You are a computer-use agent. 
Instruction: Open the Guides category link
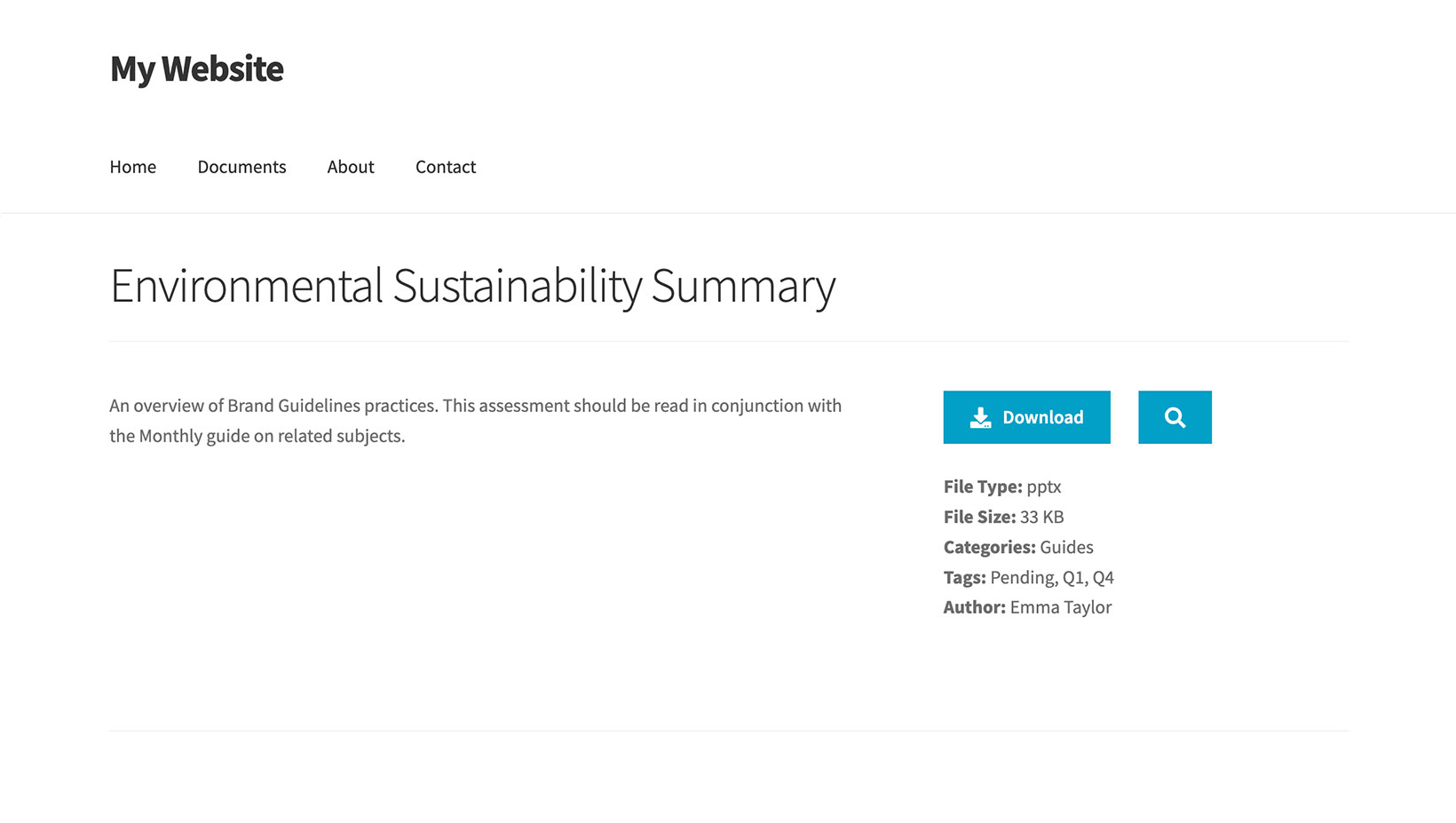click(1066, 547)
